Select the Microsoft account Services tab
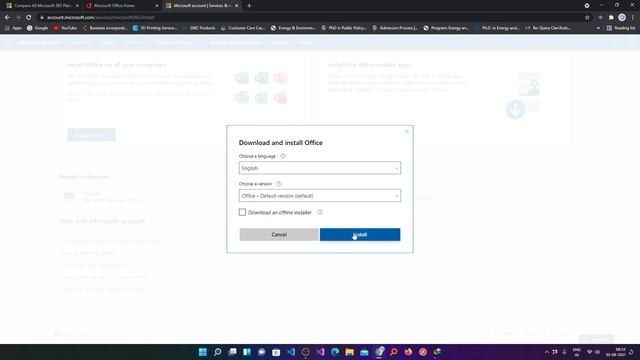This screenshot has height=360, width=640. [202, 6]
